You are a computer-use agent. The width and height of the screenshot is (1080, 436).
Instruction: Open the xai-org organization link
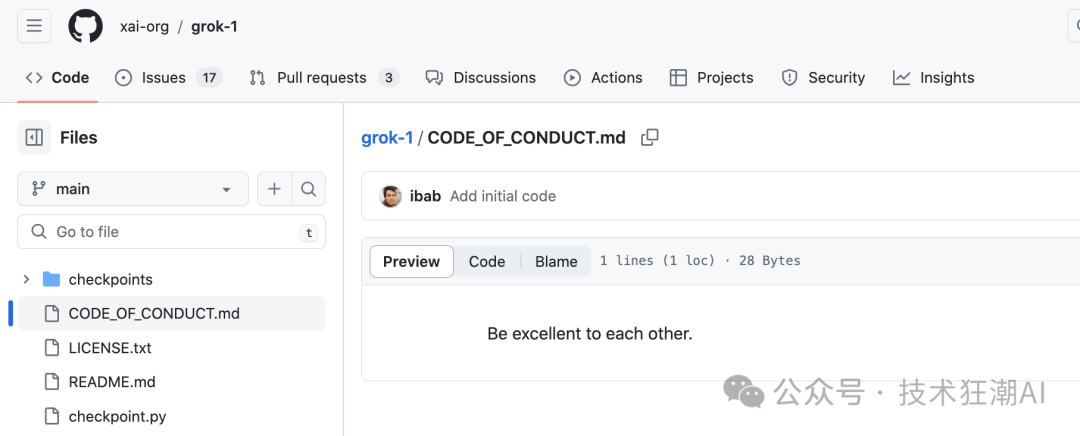tap(144, 27)
